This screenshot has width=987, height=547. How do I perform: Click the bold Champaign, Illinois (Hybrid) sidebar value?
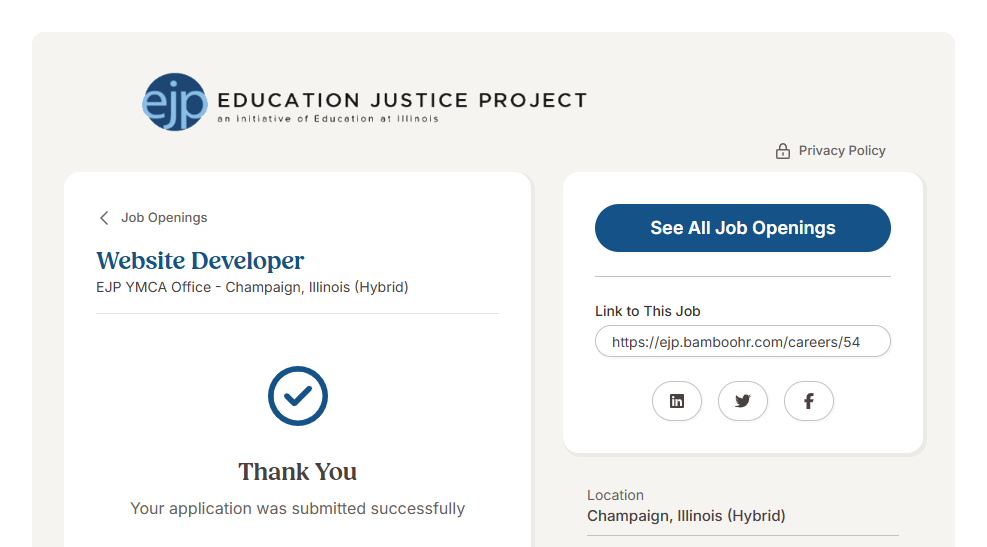[x=686, y=516]
